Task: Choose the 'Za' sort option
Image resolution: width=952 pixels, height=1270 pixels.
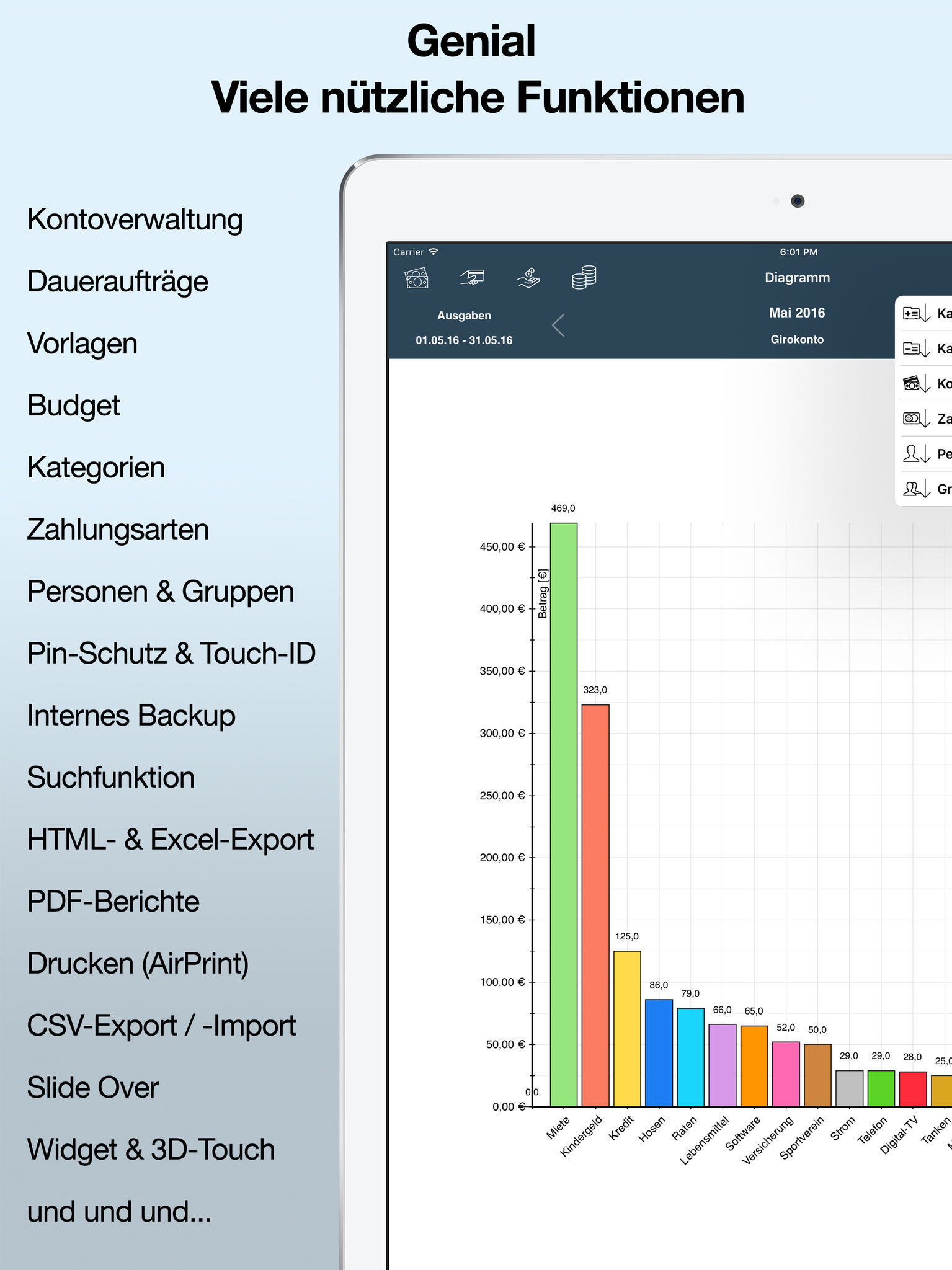Action: pos(923,419)
